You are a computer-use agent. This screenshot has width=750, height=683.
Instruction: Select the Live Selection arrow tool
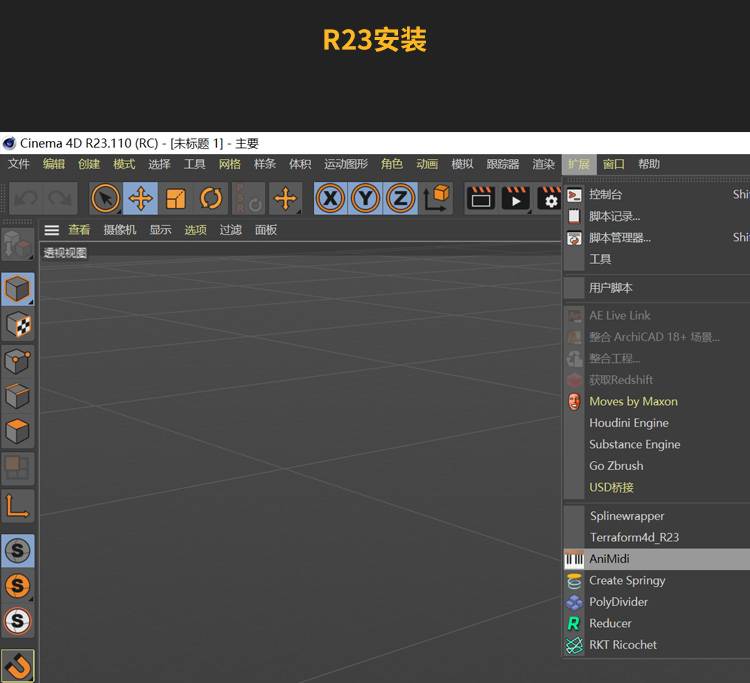(105, 198)
